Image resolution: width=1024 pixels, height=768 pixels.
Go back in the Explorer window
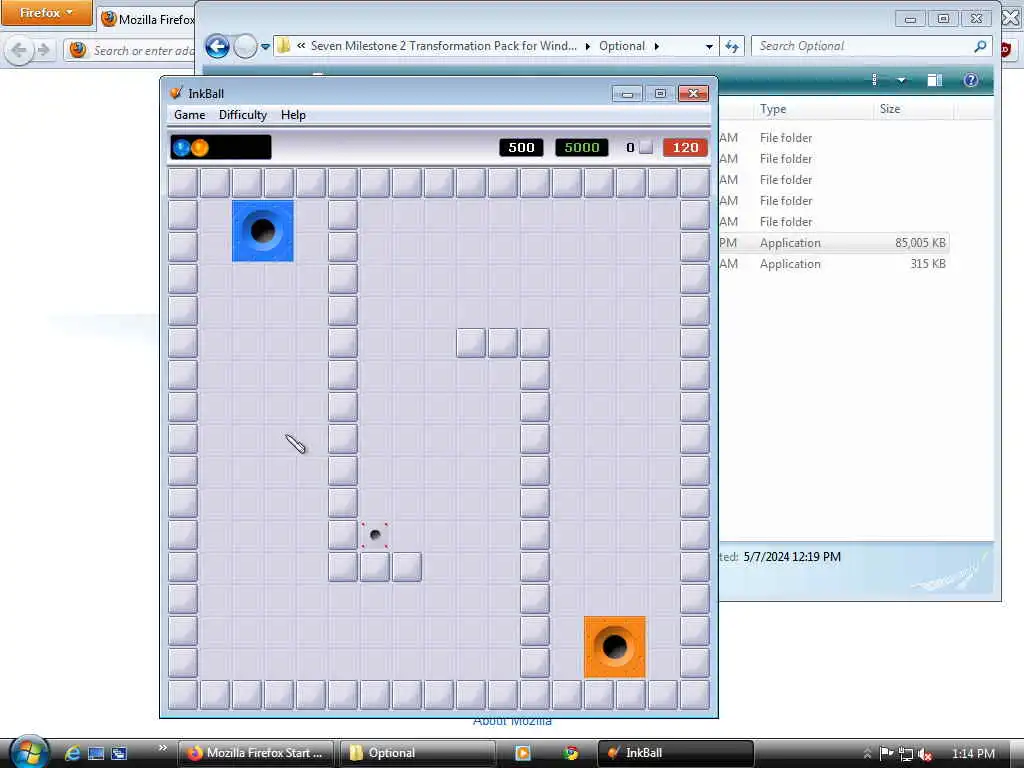(x=217, y=46)
